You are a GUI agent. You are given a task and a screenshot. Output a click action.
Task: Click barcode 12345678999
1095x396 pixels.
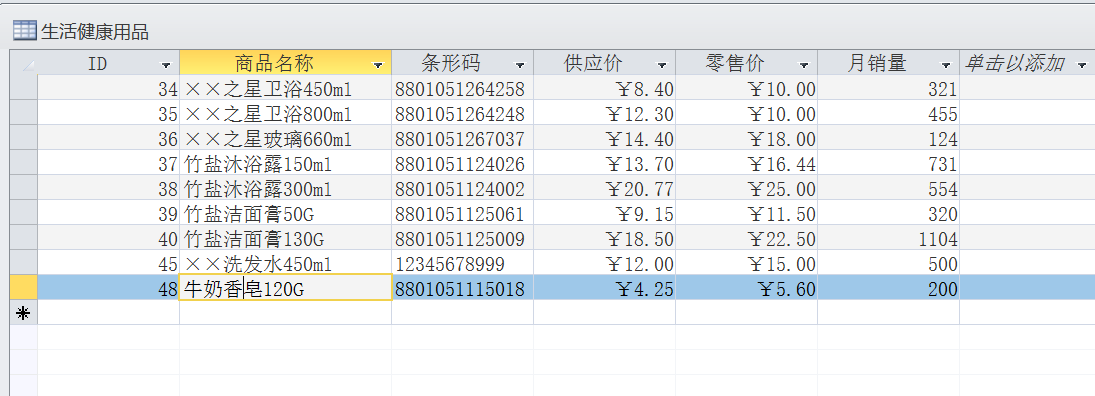point(462,263)
